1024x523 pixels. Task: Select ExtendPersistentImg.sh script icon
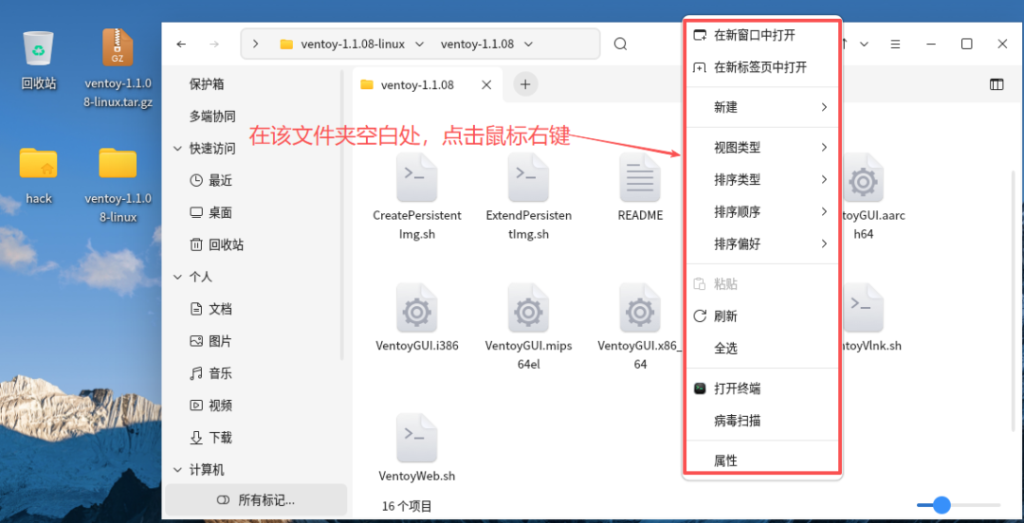528,177
